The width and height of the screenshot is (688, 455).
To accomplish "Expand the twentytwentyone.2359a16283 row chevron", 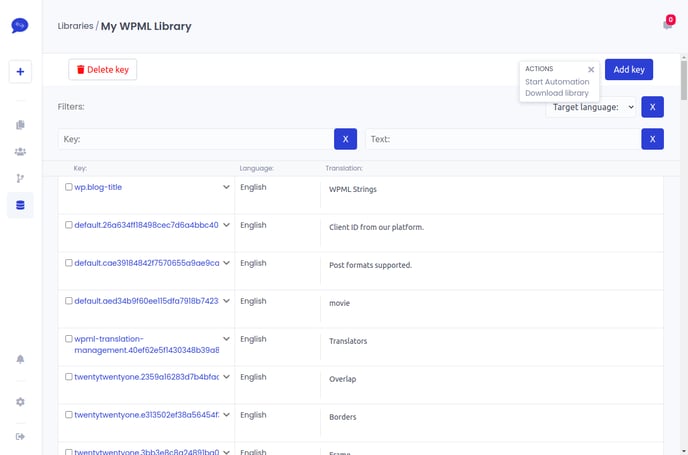I will pos(226,376).
